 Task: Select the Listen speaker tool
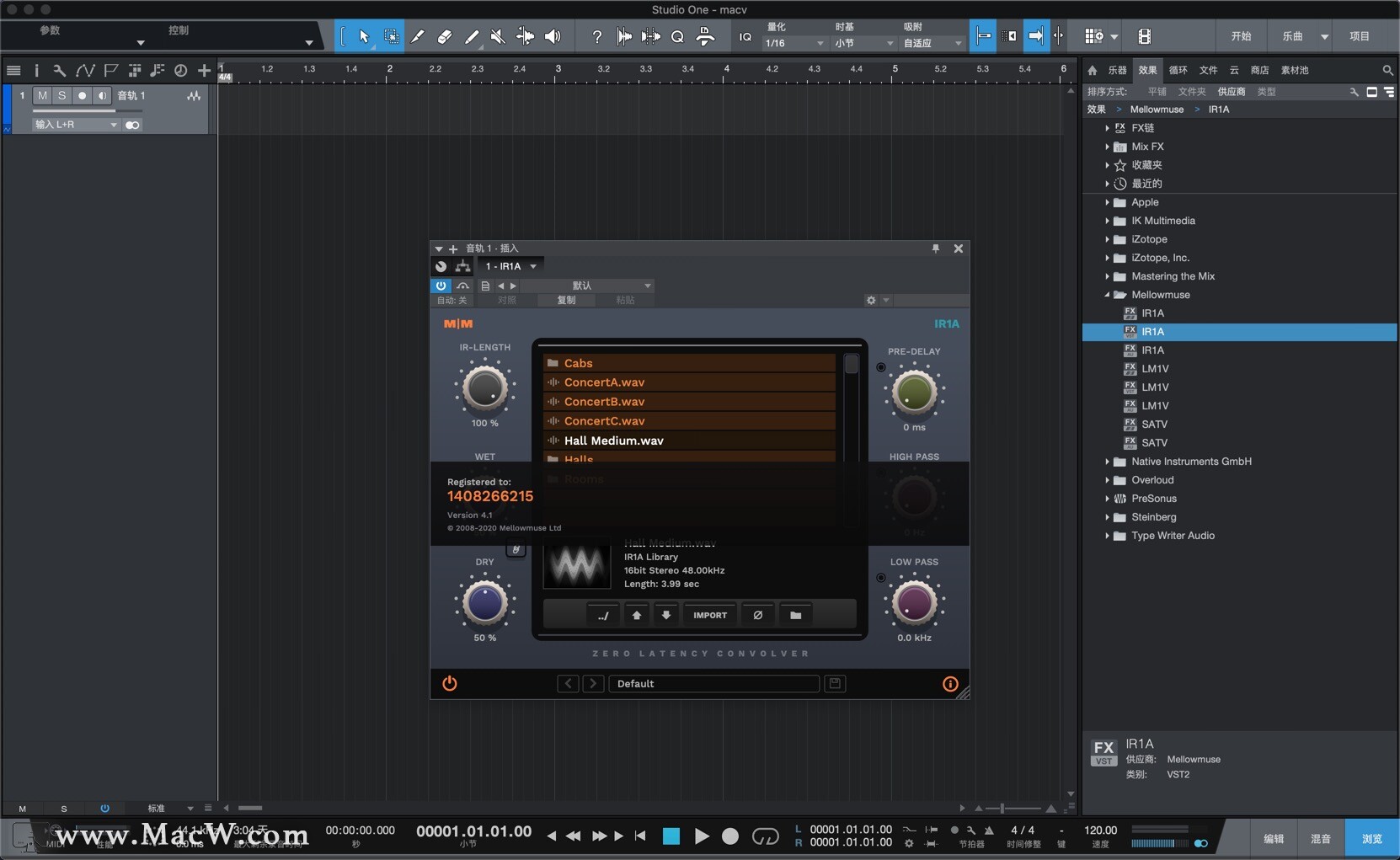click(x=553, y=36)
